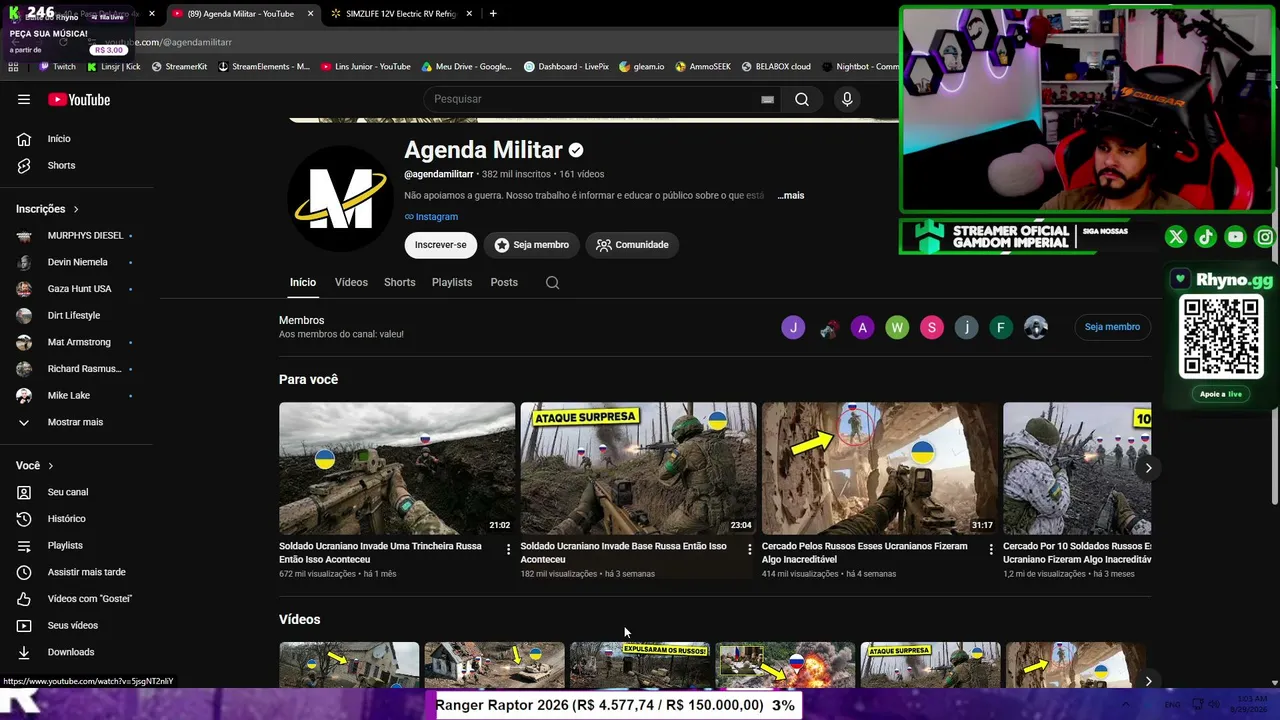Search within Agenda Militar channel
Viewport: 1280px width, 720px height.
[x=552, y=283]
